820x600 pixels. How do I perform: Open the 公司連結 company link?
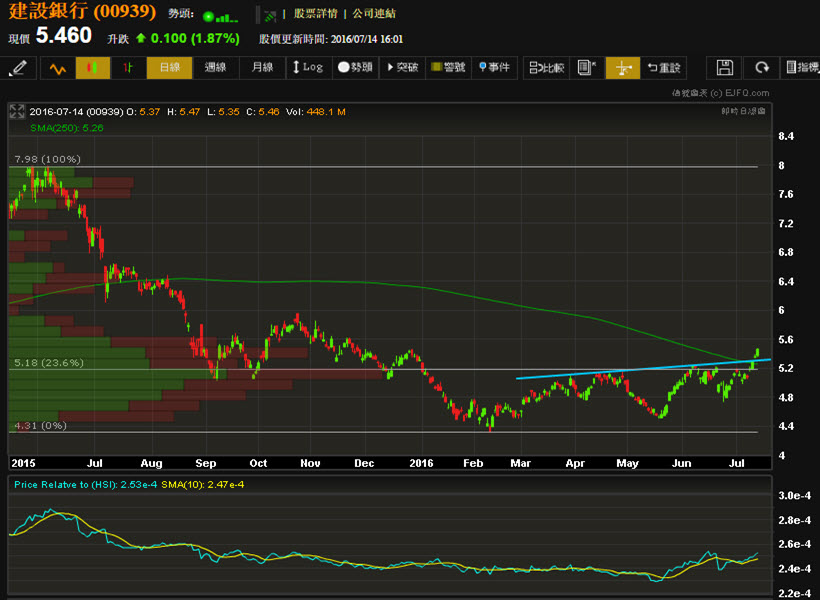click(374, 14)
